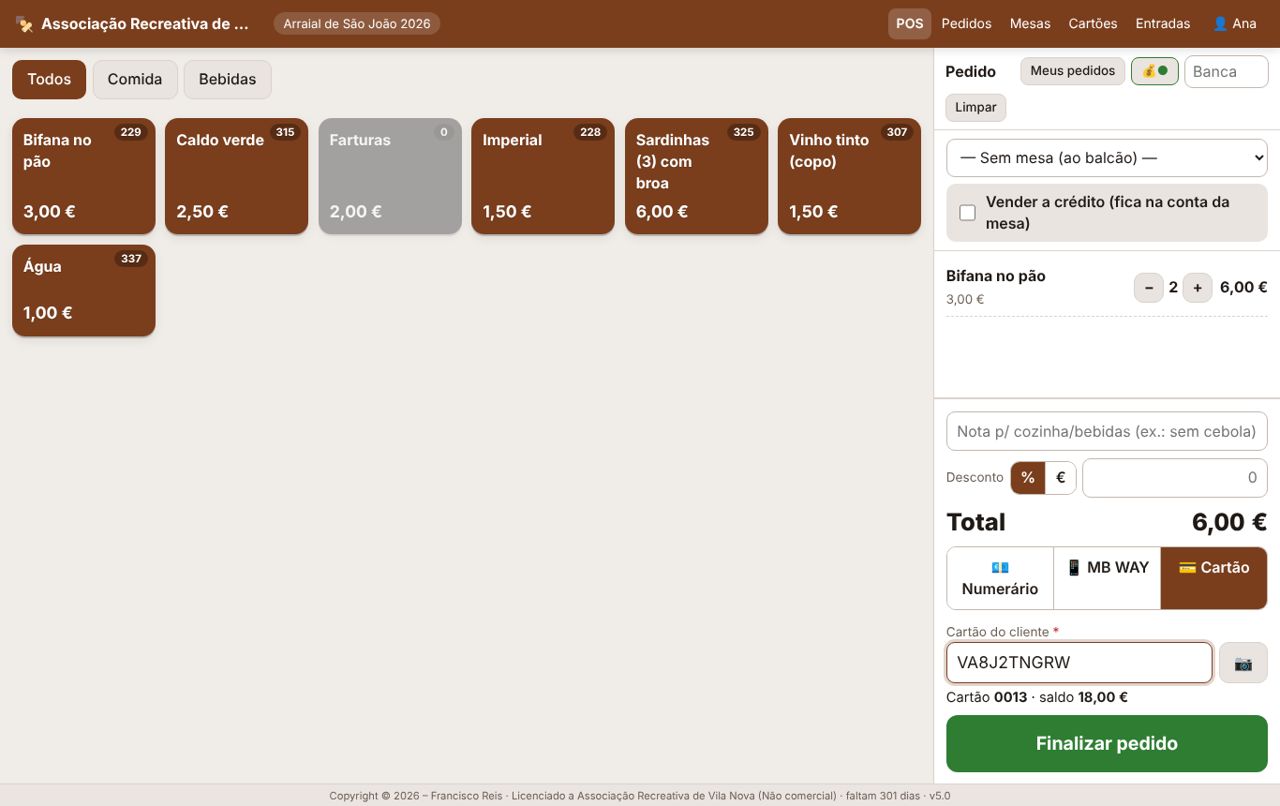Image resolution: width=1280 pixels, height=806 pixels.
Task: Add Imperial to the order
Action: coord(543,177)
